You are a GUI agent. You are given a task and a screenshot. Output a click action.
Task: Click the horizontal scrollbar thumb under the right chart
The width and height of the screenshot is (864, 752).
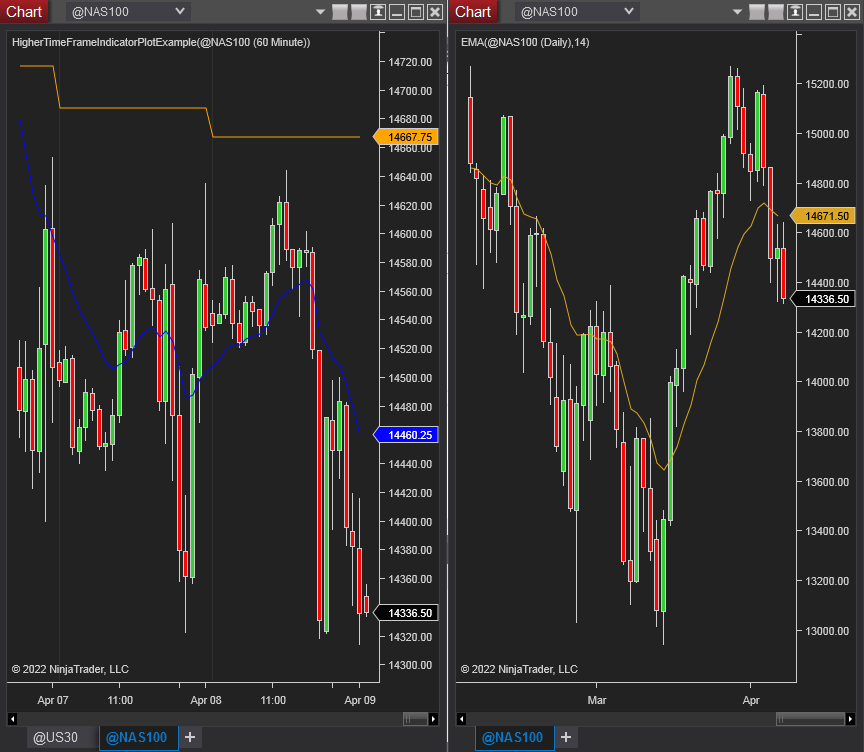pyautogui.click(x=809, y=718)
